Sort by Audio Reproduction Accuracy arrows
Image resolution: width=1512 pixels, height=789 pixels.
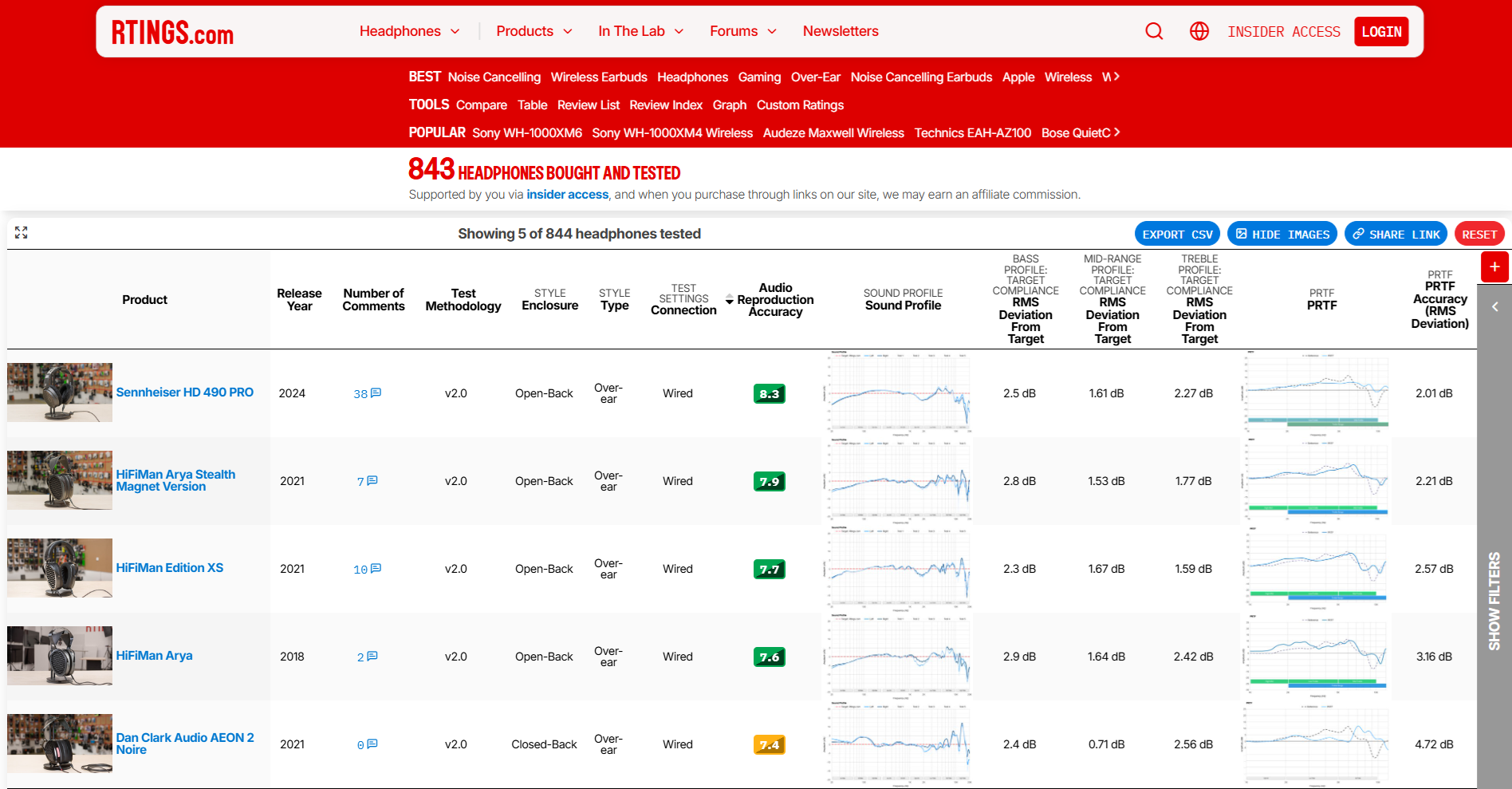coord(729,300)
